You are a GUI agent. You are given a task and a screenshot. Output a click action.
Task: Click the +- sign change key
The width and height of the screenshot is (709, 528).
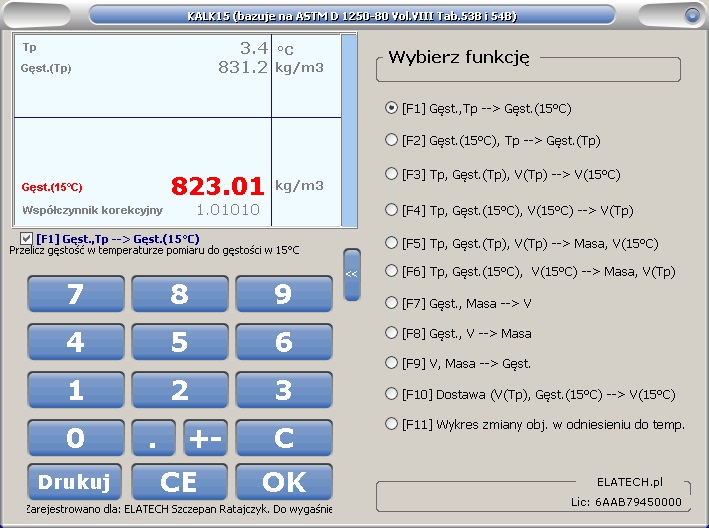coord(205,438)
